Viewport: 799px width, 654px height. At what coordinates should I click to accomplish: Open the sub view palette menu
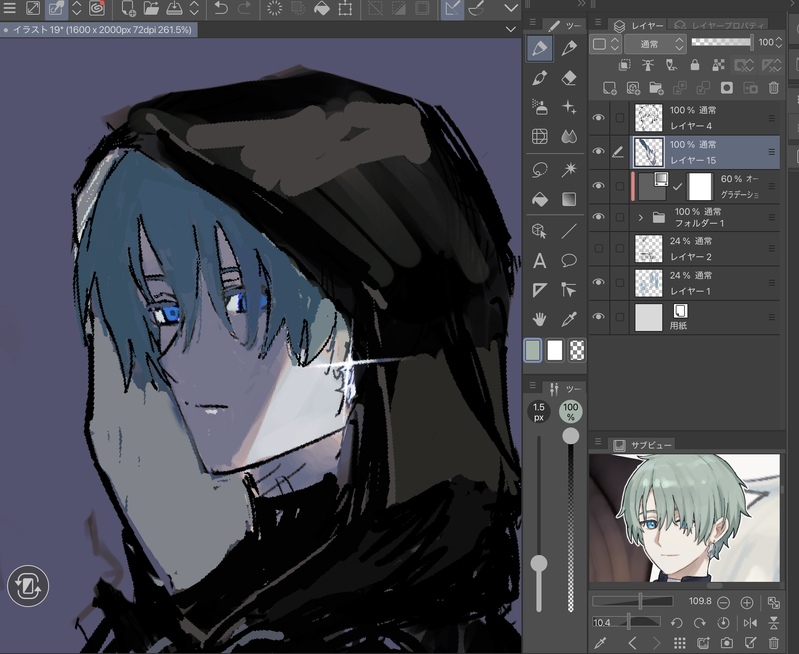click(x=598, y=441)
